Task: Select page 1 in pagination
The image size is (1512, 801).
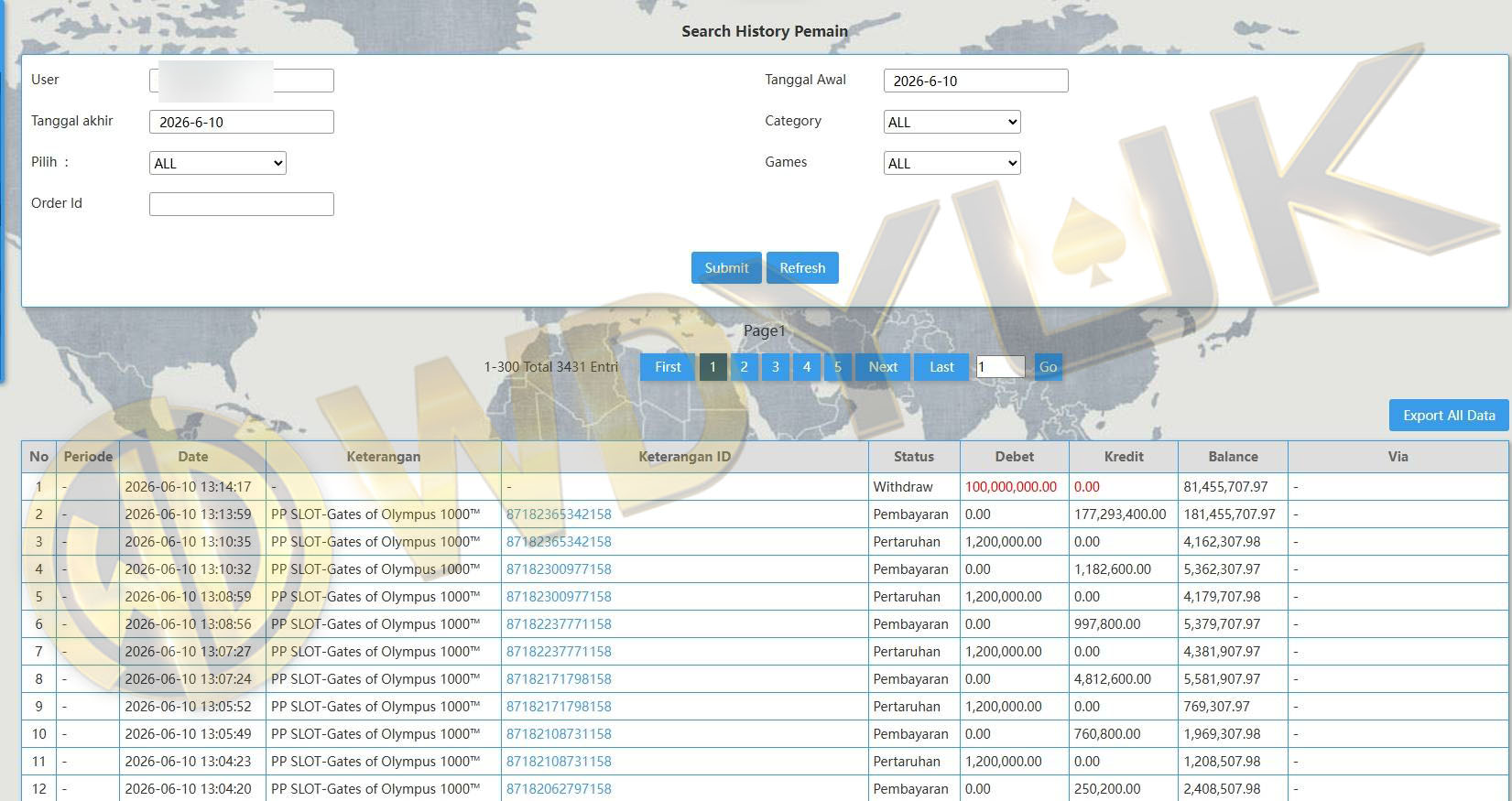Action: 712,367
